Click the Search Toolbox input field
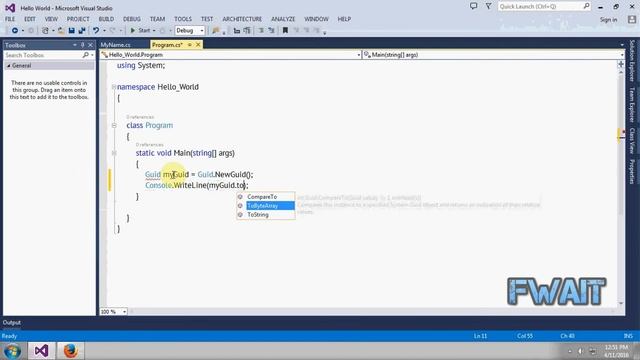This screenshot has width=640, height=360. pos(42,55)
